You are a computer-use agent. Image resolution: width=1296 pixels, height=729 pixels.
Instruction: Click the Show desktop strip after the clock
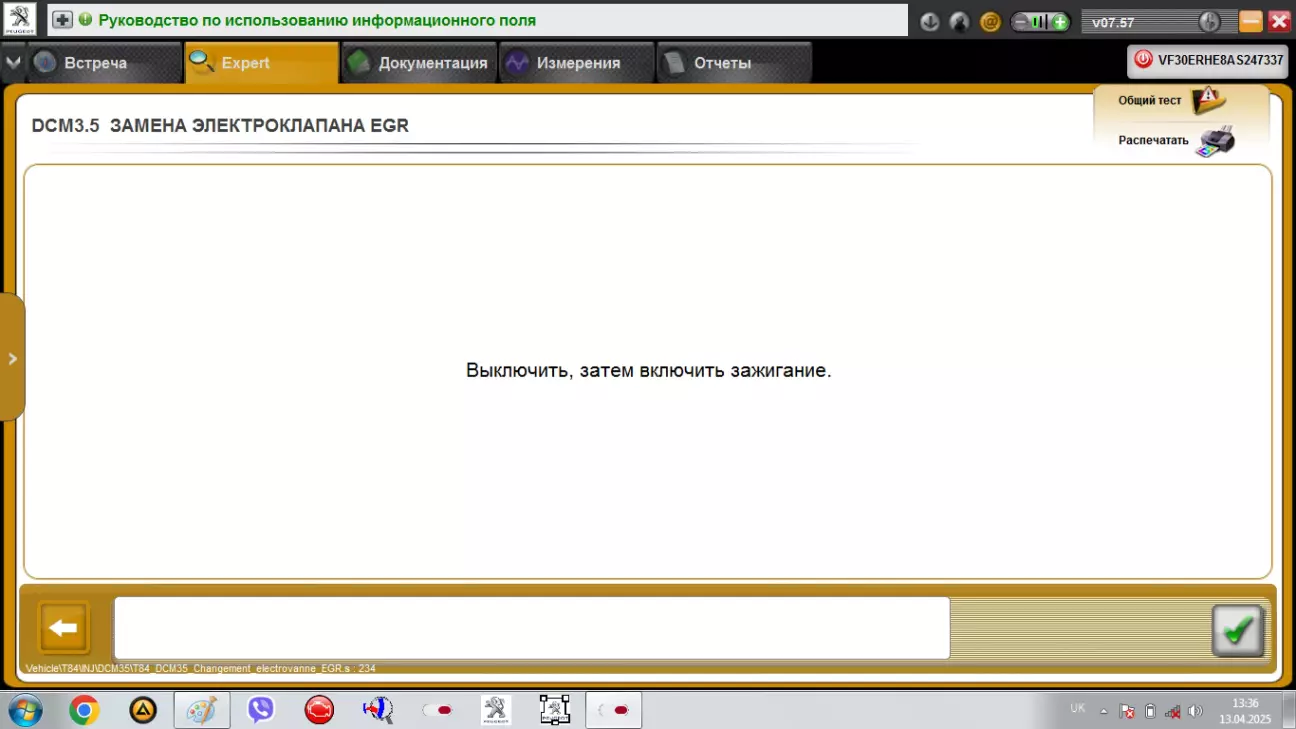(x=1288, y=710)
